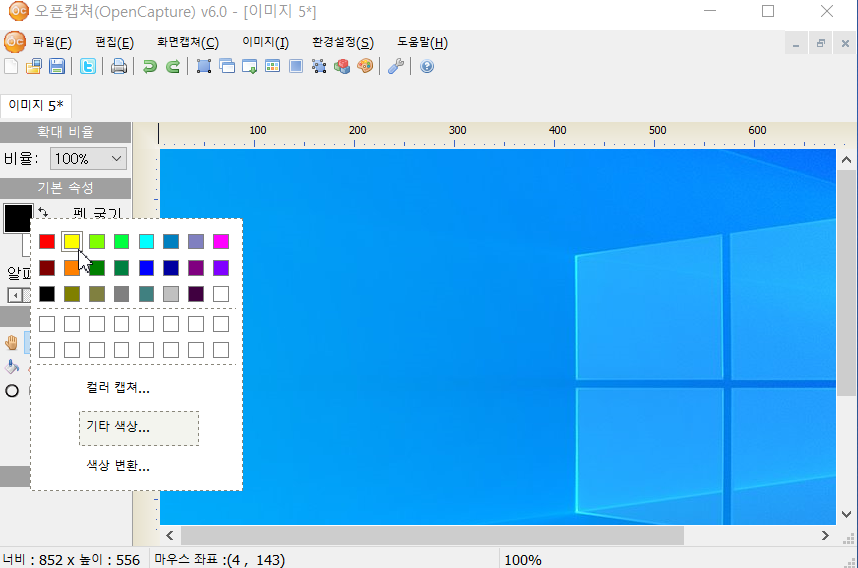Click the colored cubes toolbar icon
Viewport: 858px width, 568px height.
pyautogui.click(x=342, y=66)
